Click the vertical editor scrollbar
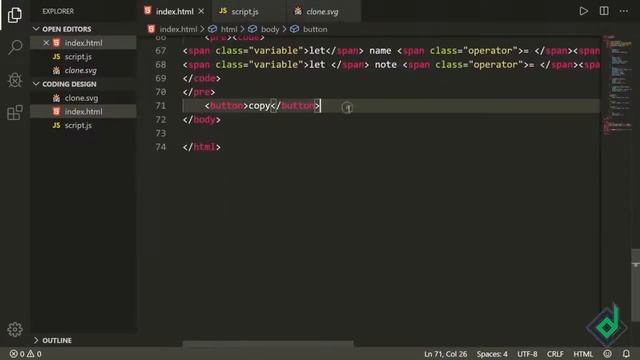Screen dimensions: 640x360 coord(636,286)
